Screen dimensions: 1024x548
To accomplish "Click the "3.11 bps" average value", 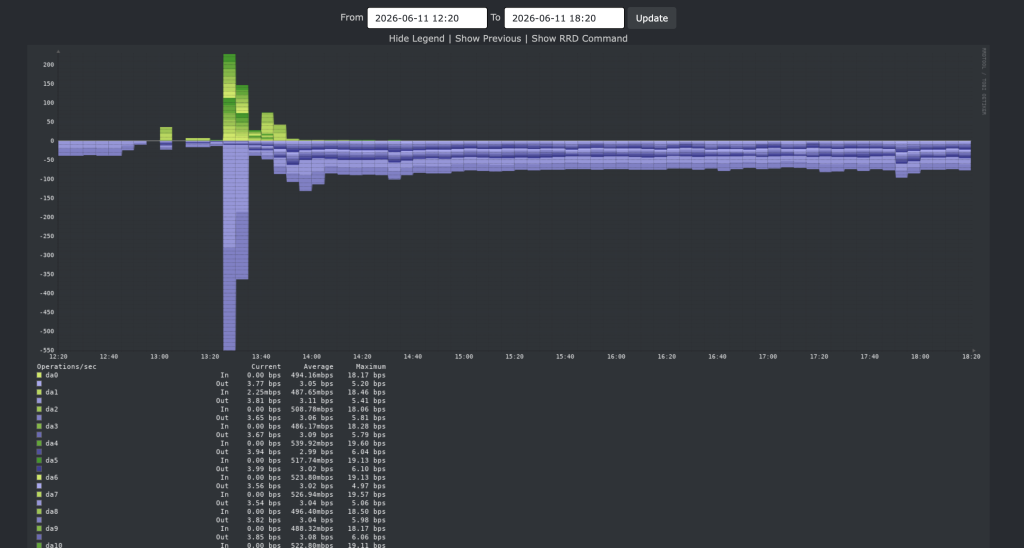I will point(316,401).
